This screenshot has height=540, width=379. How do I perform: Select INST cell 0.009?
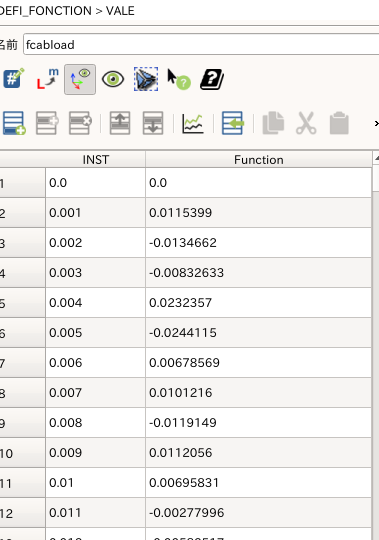click(95, 453)
